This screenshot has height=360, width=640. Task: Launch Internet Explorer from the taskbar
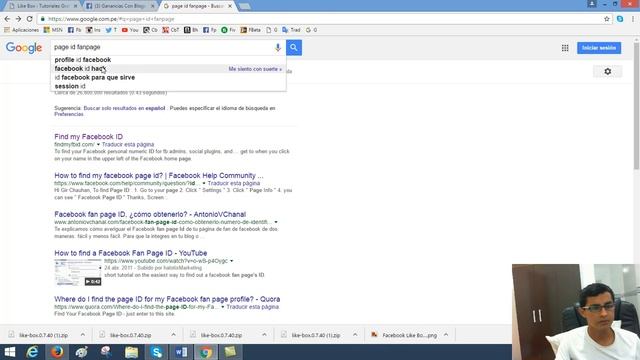(x=32, y=352)
